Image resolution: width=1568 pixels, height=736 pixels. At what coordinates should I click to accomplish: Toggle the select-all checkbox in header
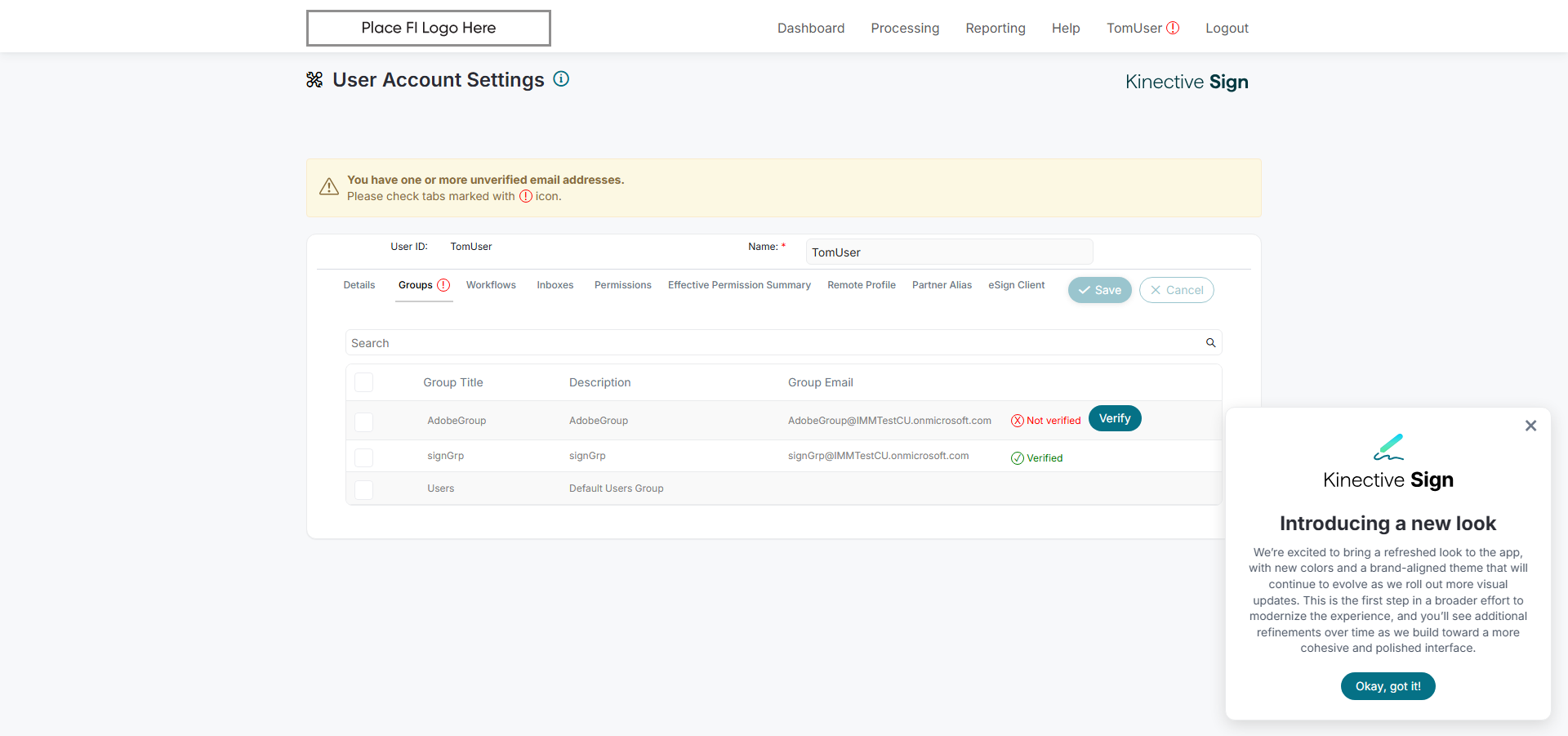click(364, 382)
